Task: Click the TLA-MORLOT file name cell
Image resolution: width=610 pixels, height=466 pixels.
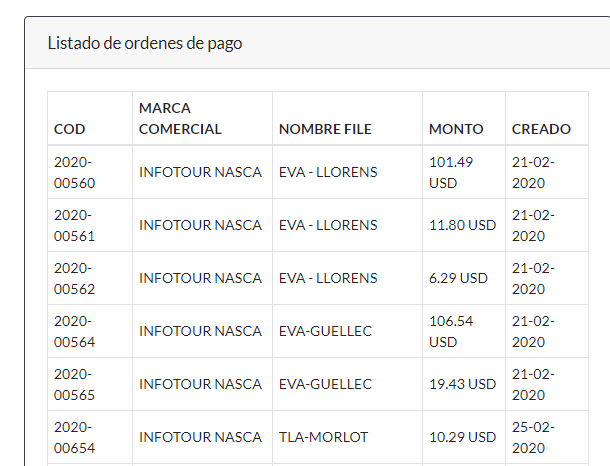Action: [x=324, y=437]
